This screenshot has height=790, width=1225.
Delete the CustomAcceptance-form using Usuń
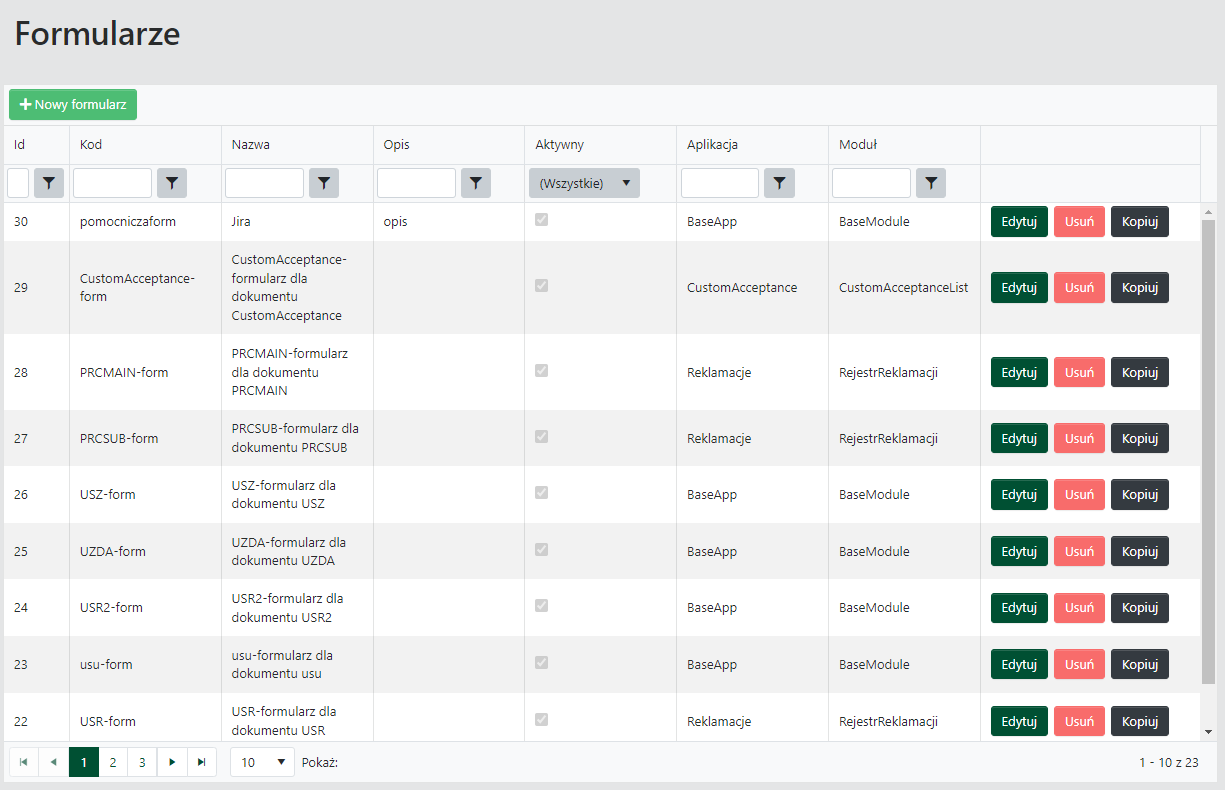pos(1079,287)
